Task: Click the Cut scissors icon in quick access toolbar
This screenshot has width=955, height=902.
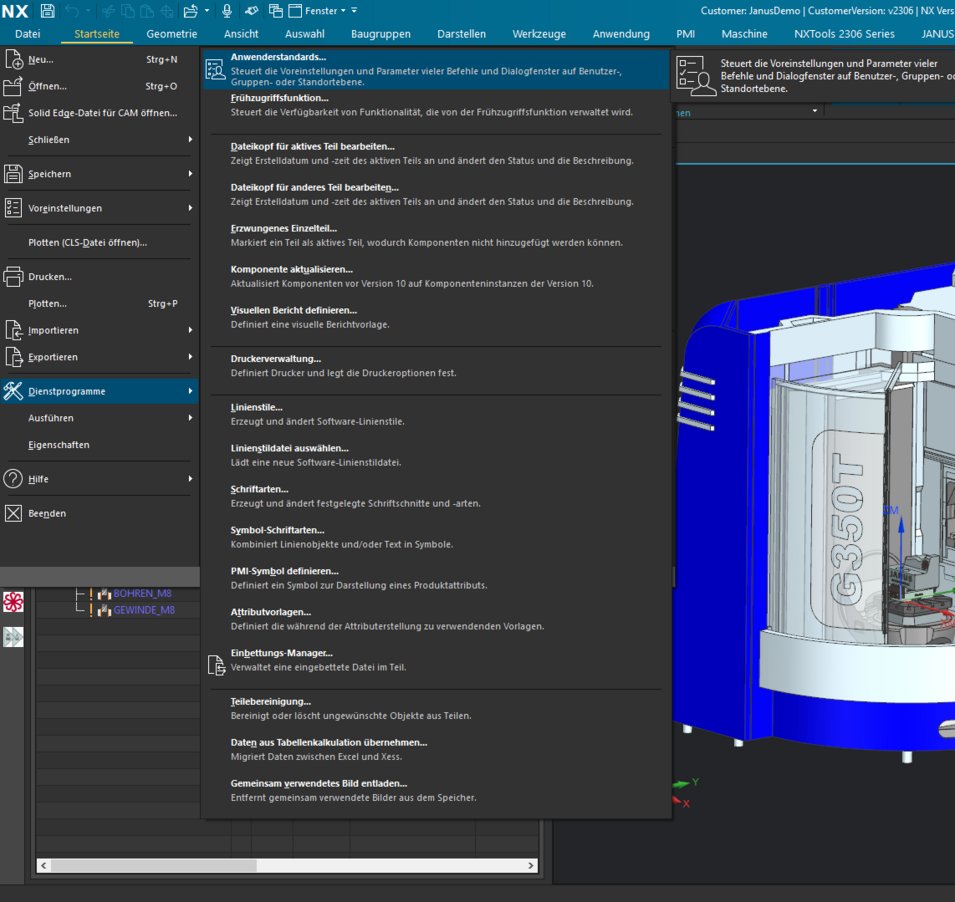Action: pos(108,10)
